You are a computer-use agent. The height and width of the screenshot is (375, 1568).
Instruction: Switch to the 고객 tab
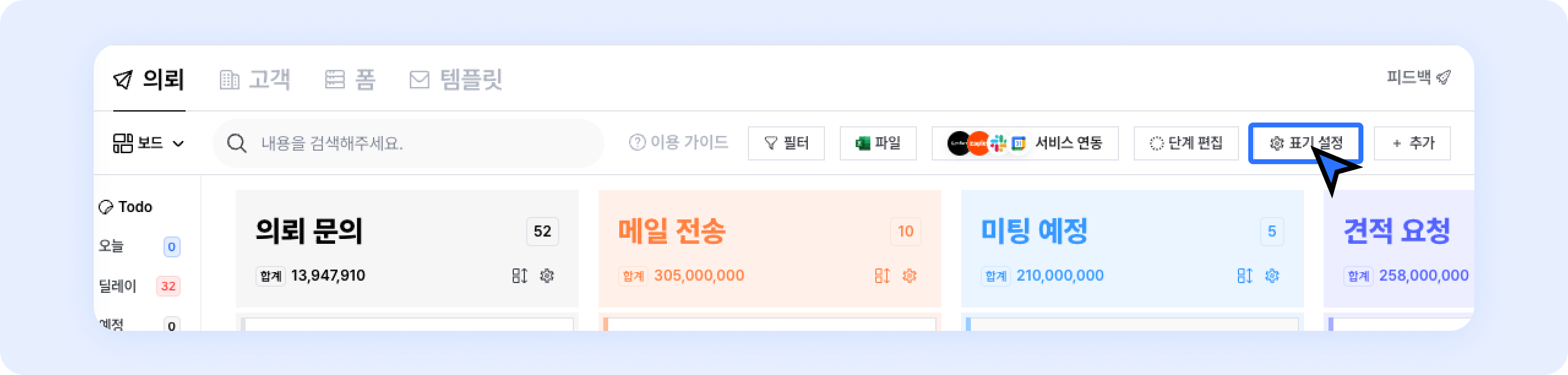point(255,80)
